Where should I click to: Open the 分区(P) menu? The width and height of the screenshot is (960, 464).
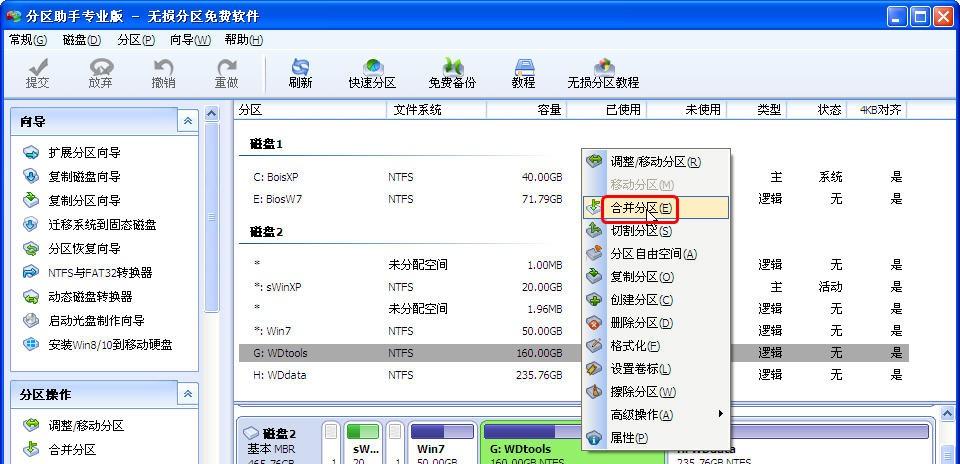coord(136,40)
